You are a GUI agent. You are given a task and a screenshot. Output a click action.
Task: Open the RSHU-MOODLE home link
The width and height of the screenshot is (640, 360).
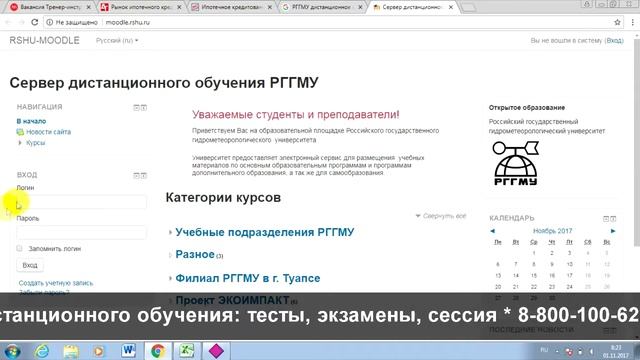click(44, 40)
